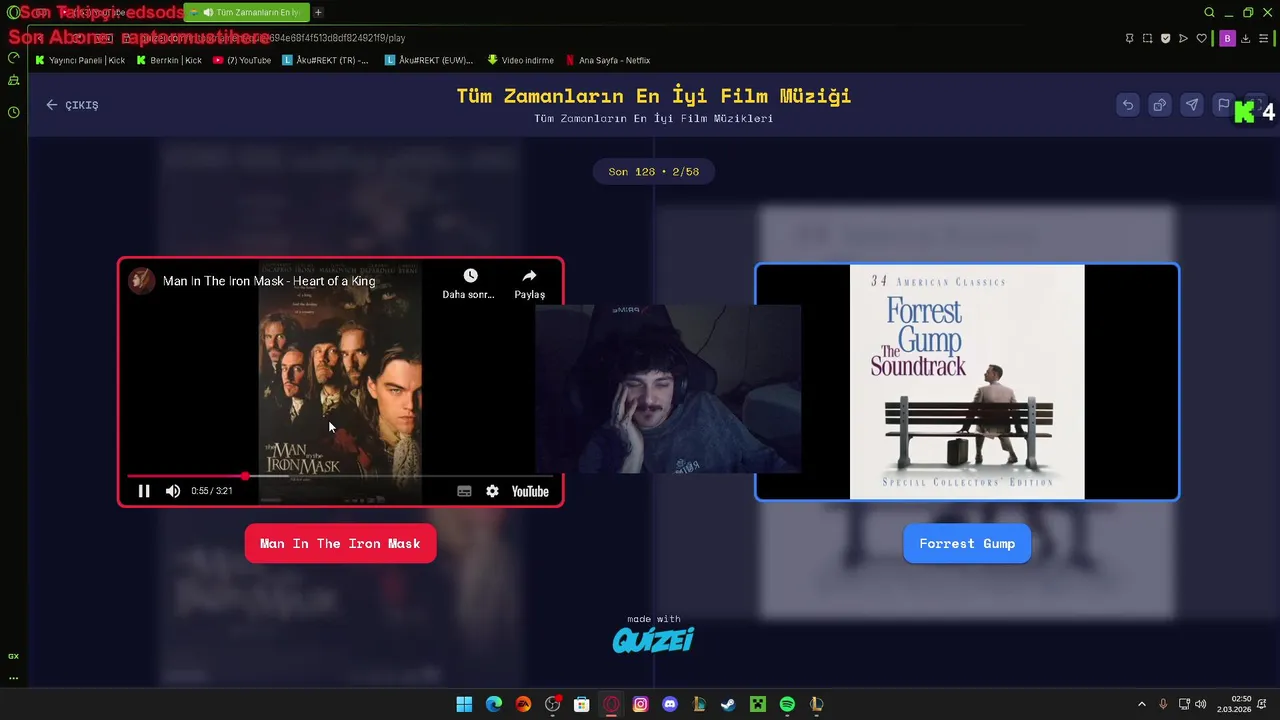Click the dice random quiz button

pos(1159,105)
